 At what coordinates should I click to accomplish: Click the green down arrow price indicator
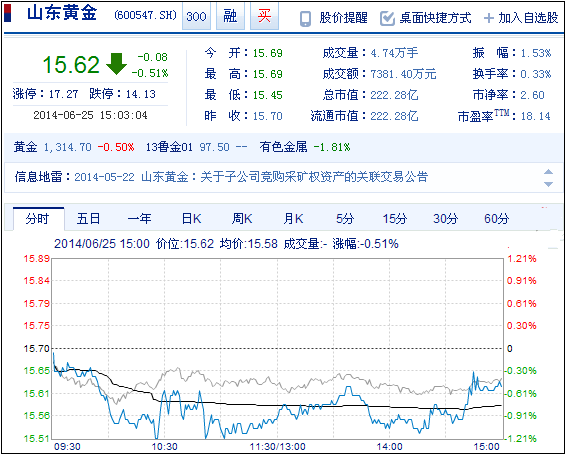[x=116, y=64]
